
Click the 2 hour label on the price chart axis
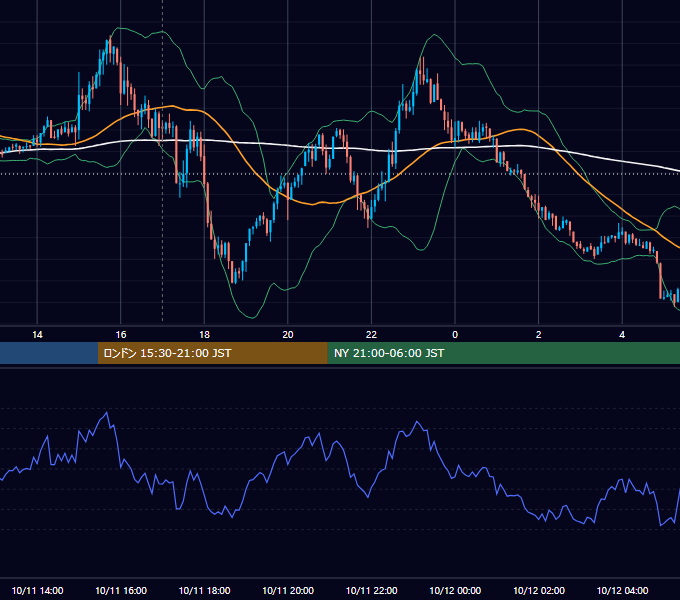(539, 334)
